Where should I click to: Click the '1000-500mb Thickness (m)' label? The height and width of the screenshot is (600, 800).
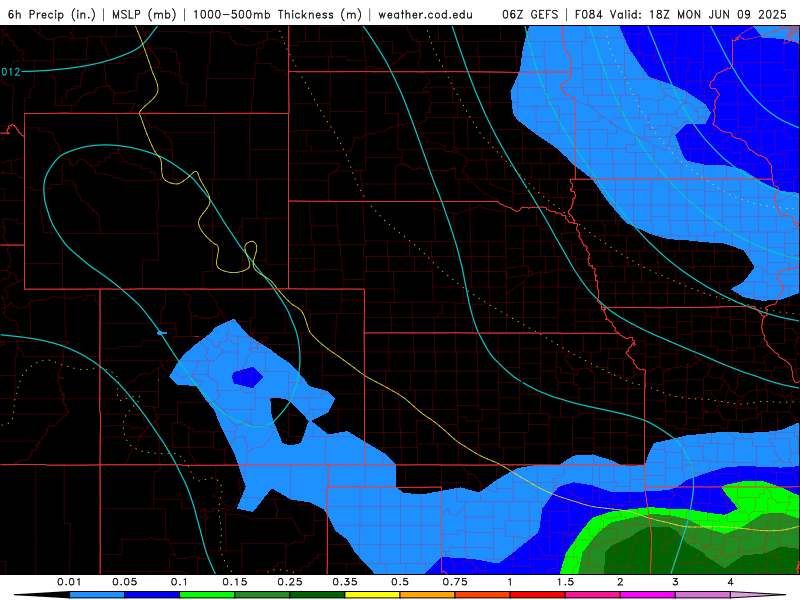[277, 14]
